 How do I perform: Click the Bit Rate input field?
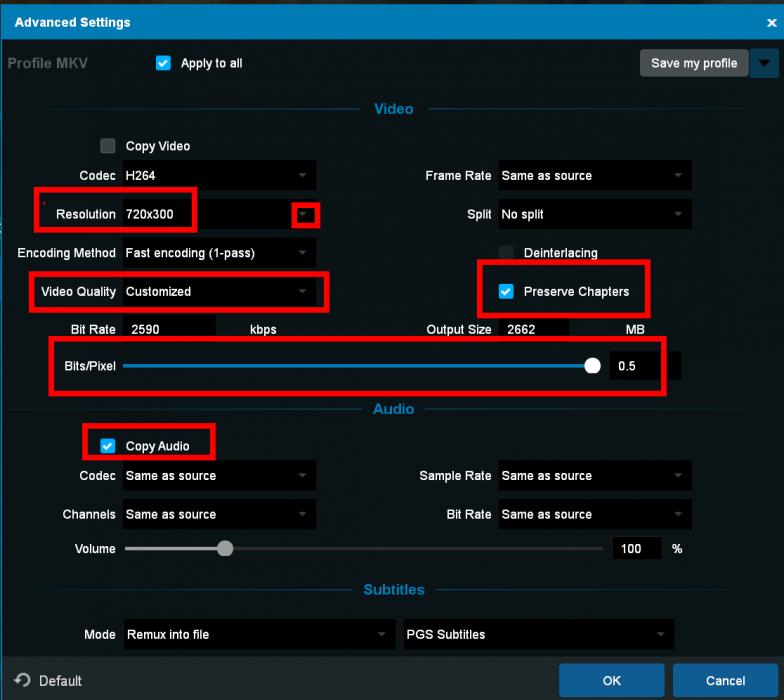[x=169, y=329]
